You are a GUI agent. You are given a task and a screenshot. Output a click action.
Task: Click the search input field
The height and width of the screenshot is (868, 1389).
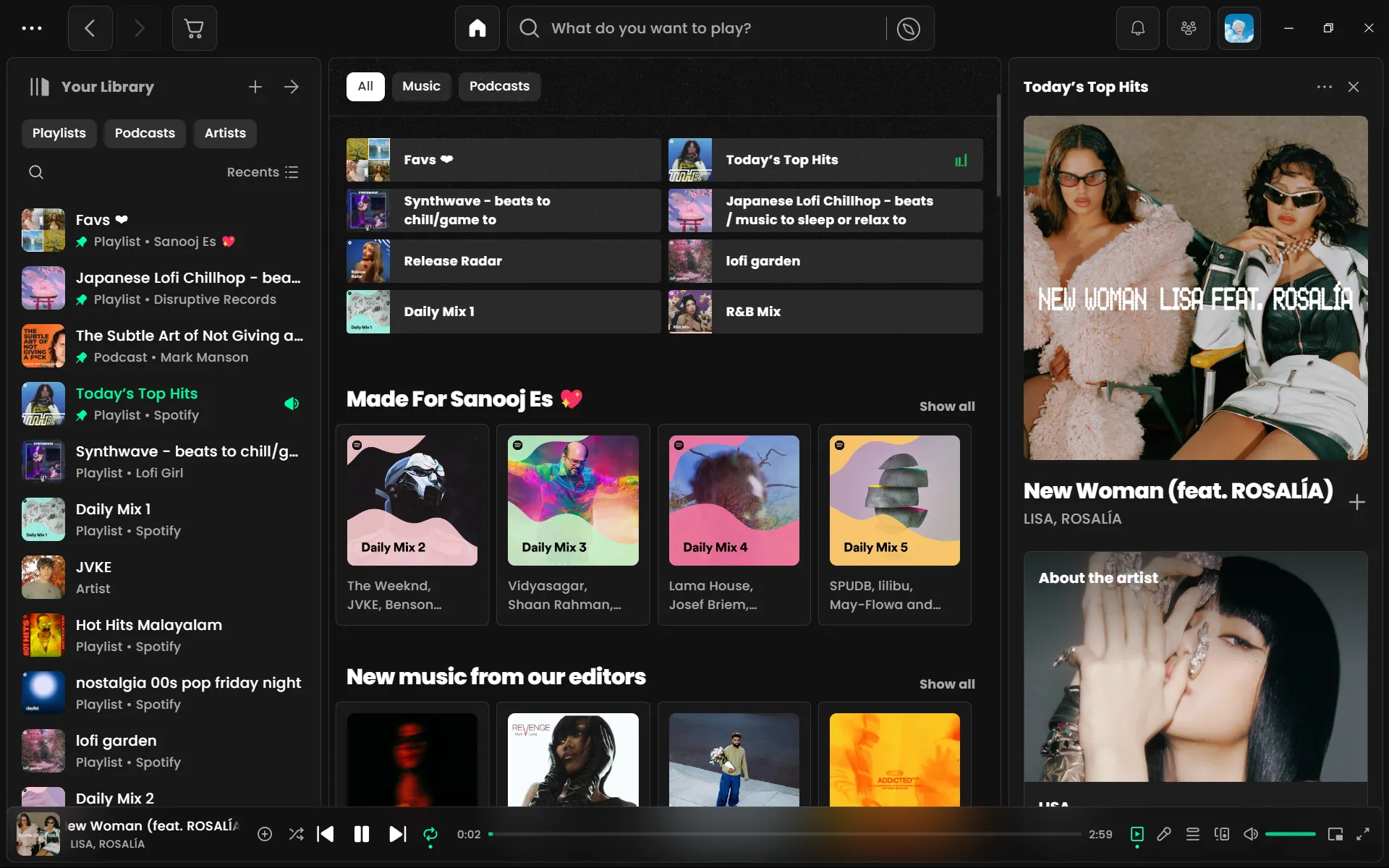click(694, 27)
